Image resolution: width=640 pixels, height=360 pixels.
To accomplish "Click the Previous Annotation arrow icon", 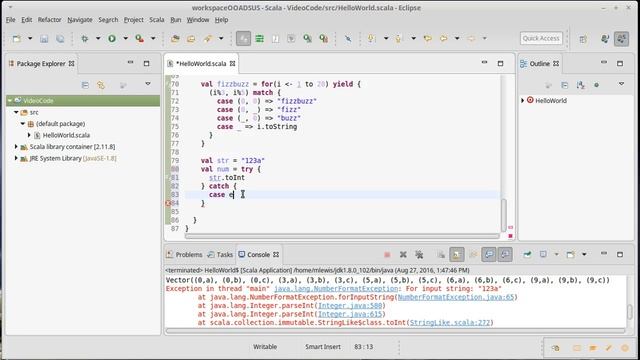I will point(399,39).
